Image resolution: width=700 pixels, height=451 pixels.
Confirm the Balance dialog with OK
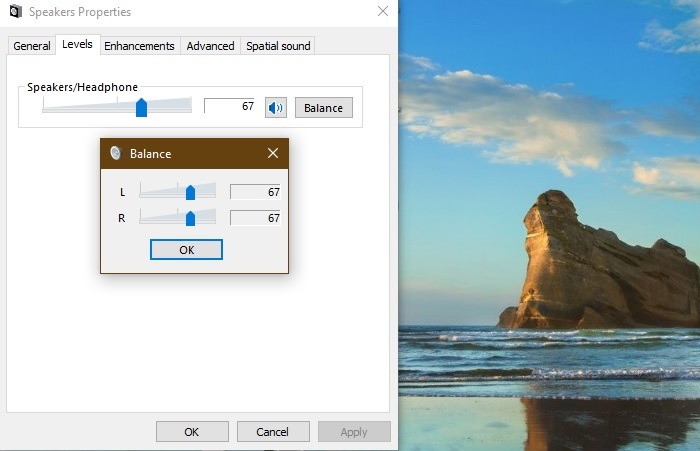186,250
